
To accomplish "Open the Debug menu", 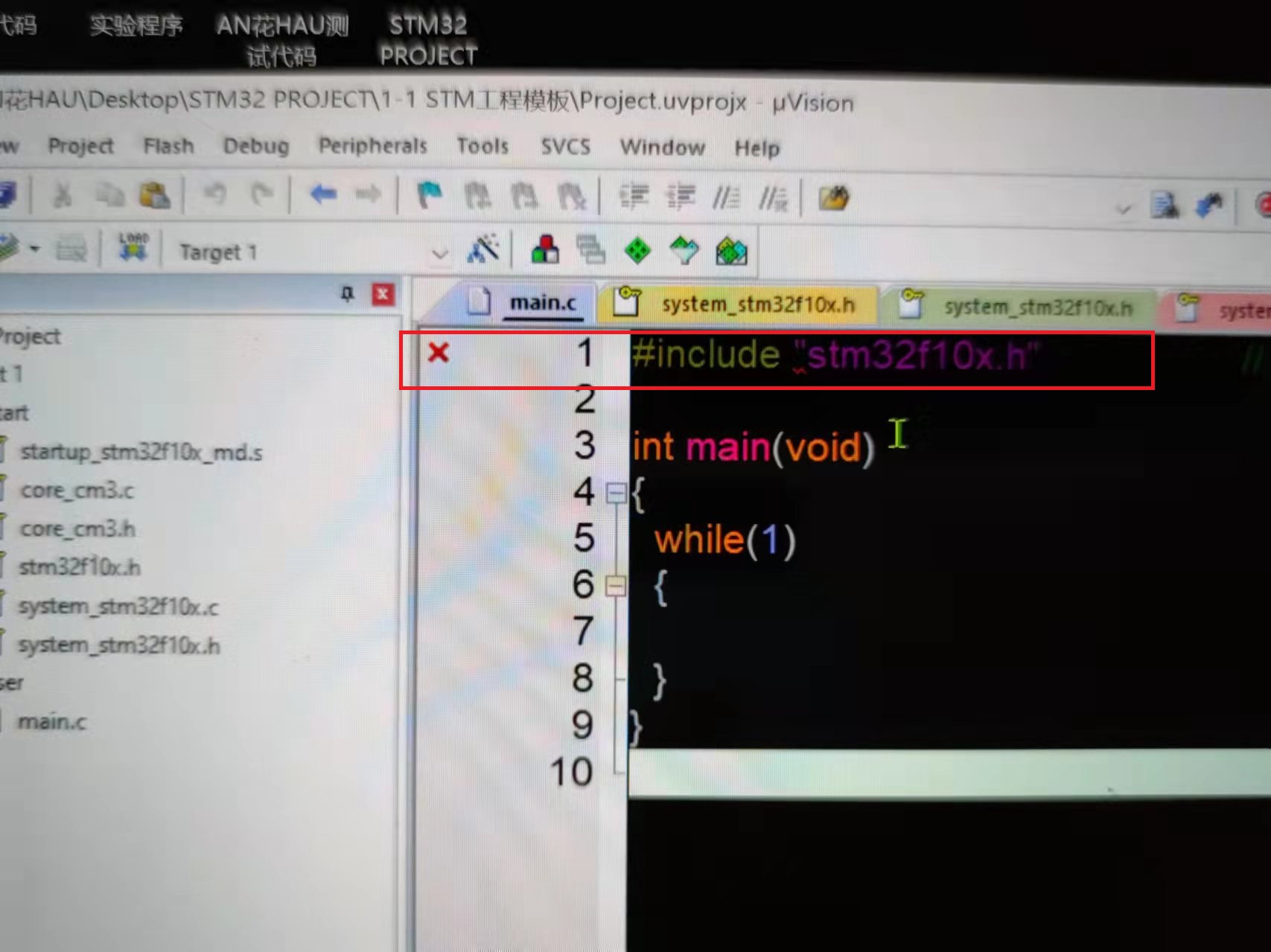I will click(x=256, y=146).
